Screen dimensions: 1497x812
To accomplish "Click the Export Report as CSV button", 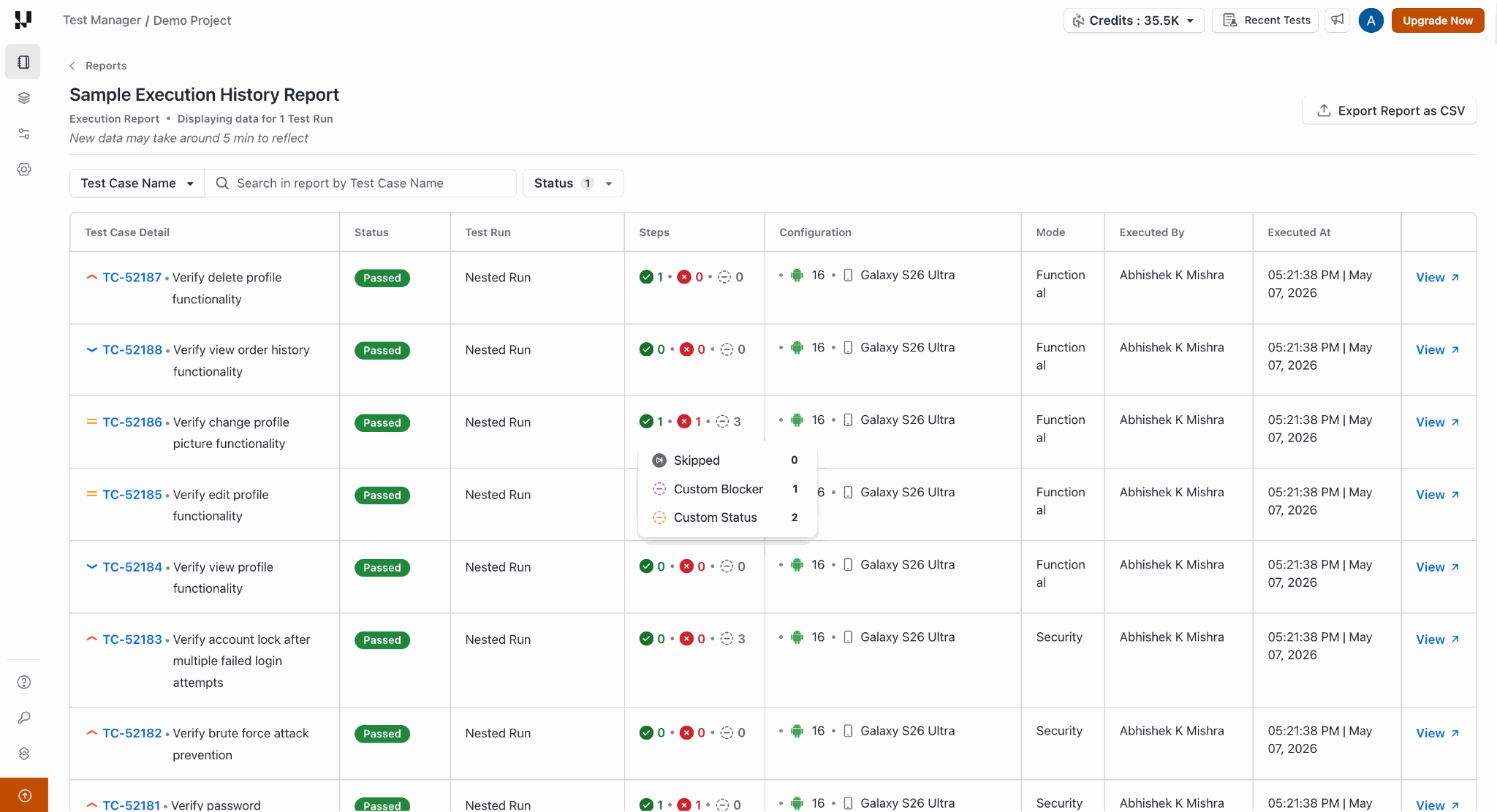I will point(1390,111).
